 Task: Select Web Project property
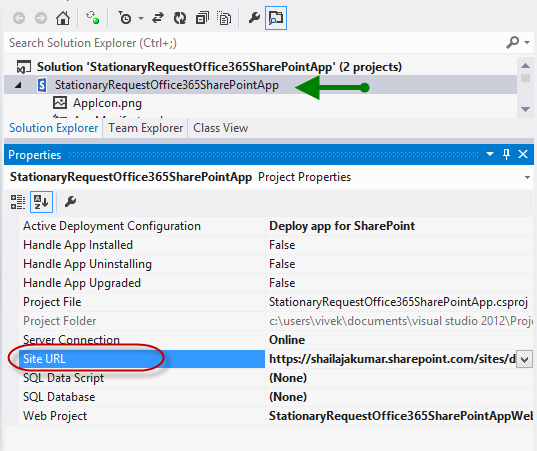[x=142, y=416]
